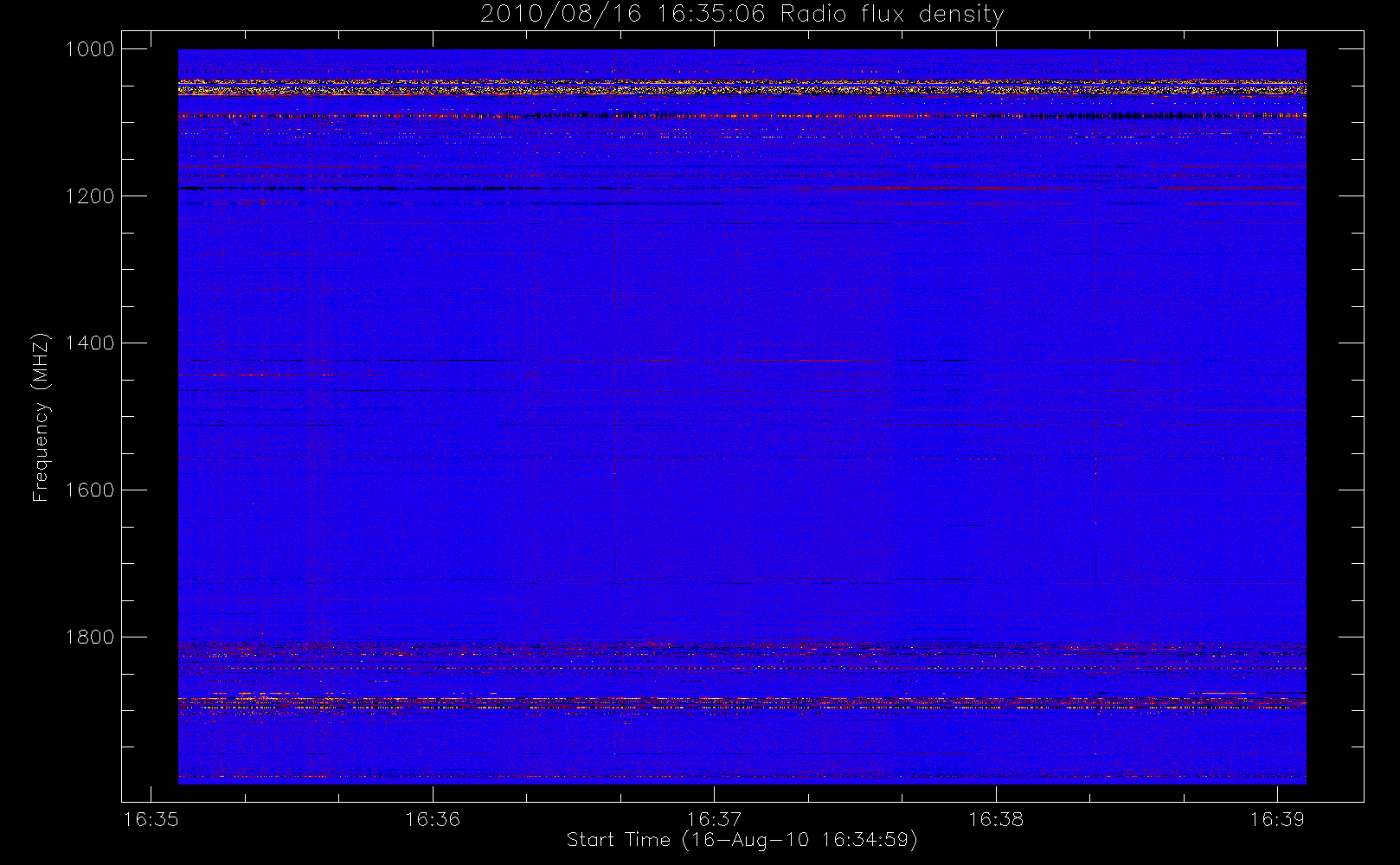
Task: Click the red interference band near 1810 MHz
Action: [742, 647]
